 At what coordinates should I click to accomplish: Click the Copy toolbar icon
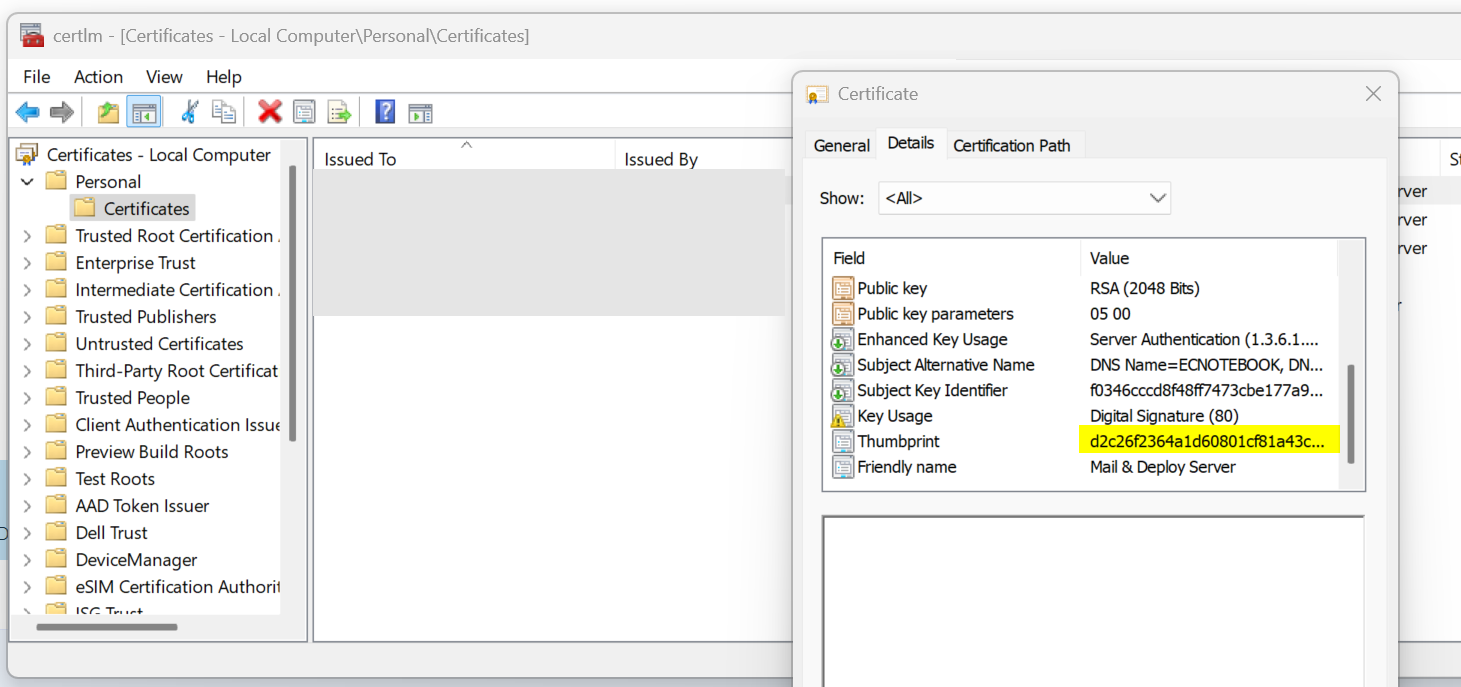pos(224,112)
